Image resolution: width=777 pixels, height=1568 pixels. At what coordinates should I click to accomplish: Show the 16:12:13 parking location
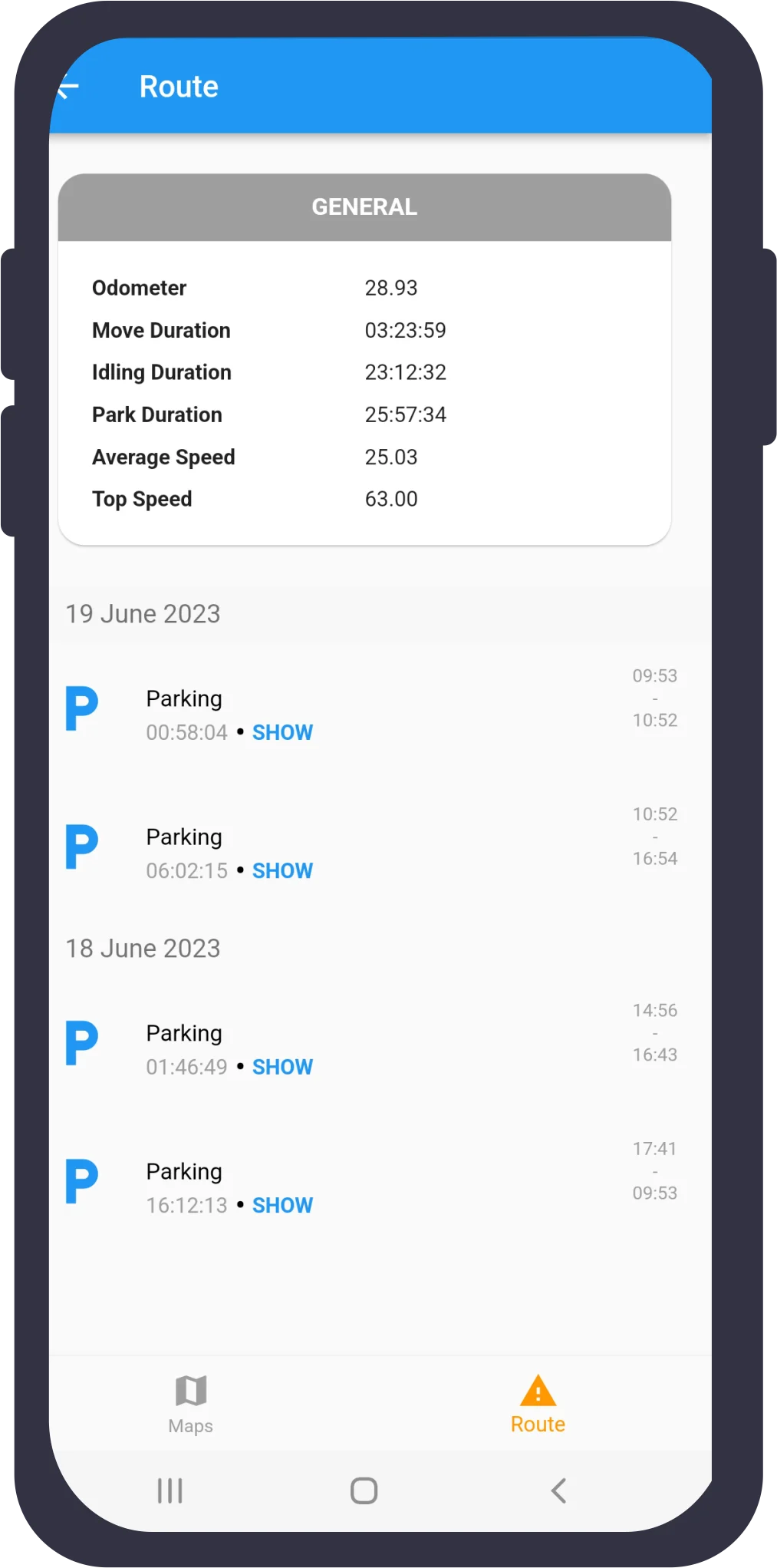pyautogui.click(x=282, y=1206)
